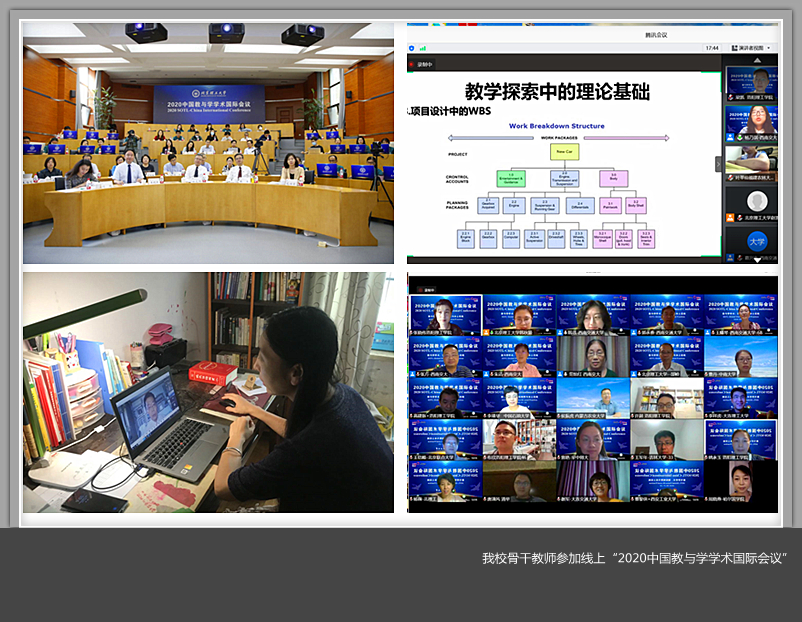Collapse the participant sidebar with the chevron
The width and height of the screenshot is (802, 622).
[x=718, y=163]
